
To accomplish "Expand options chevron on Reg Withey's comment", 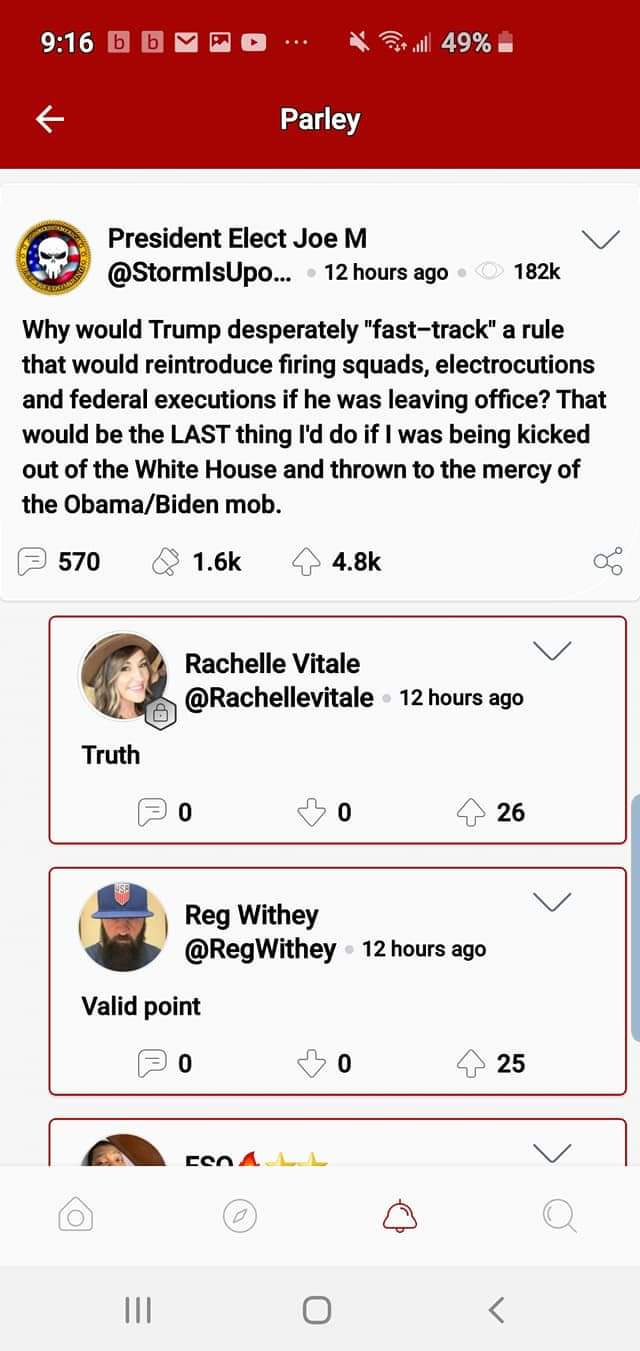I will click(552, 902).
